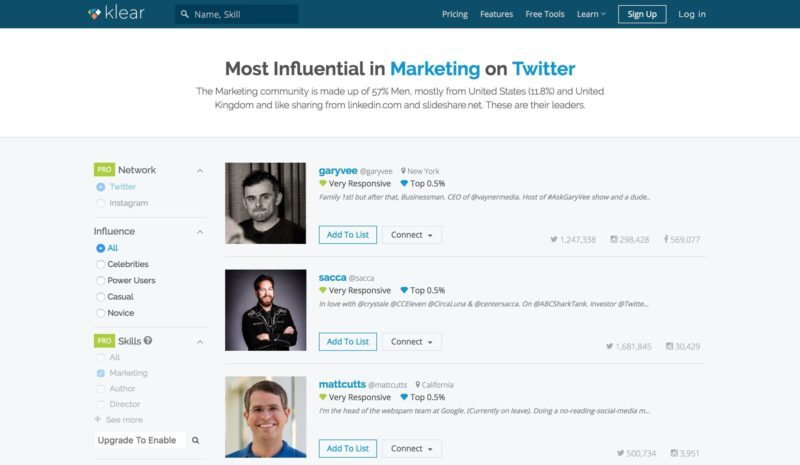Open the Learn dropdown menu
The image size is (800, 465).
591,14
